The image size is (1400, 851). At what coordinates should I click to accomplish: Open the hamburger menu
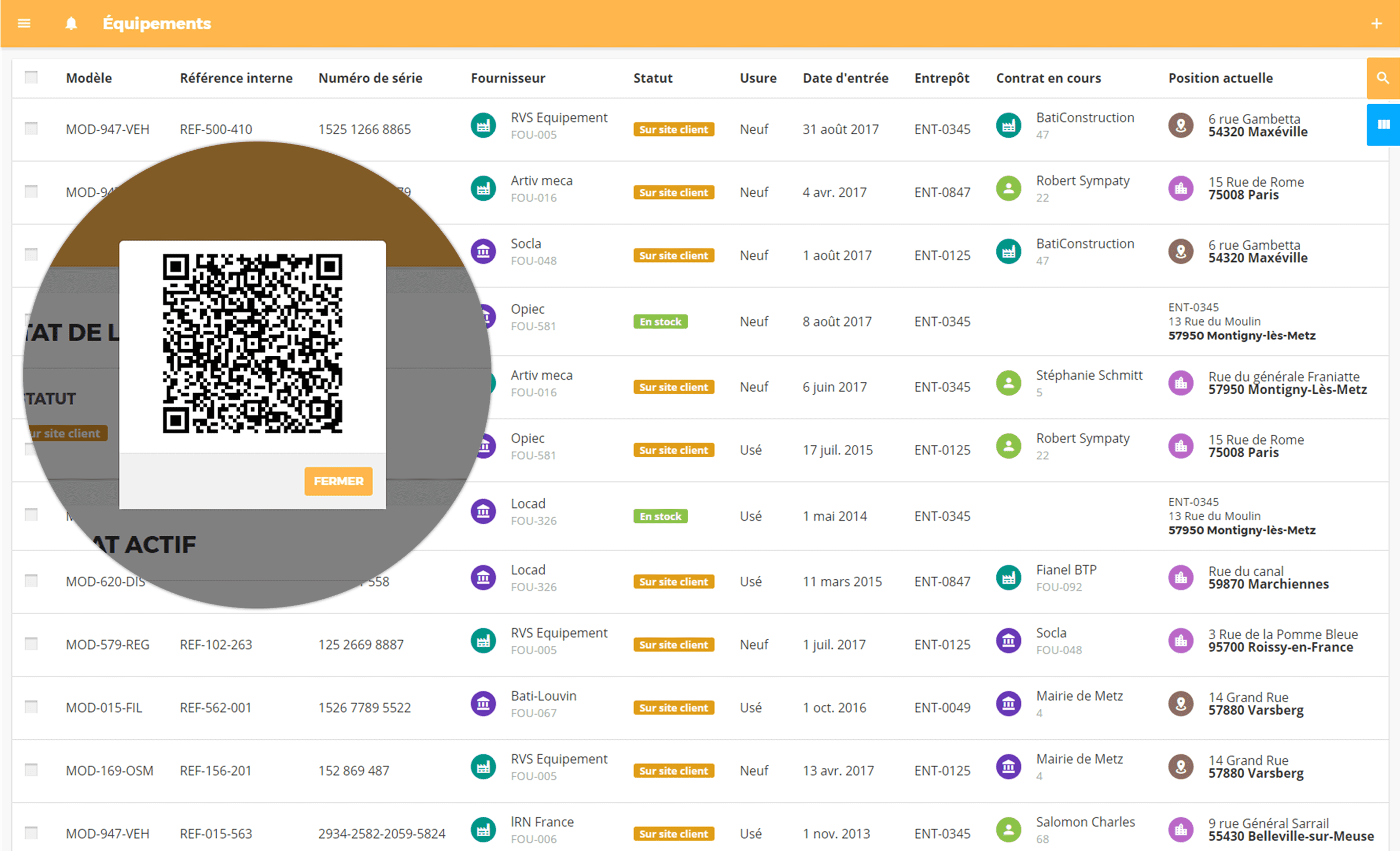point(24,23)
